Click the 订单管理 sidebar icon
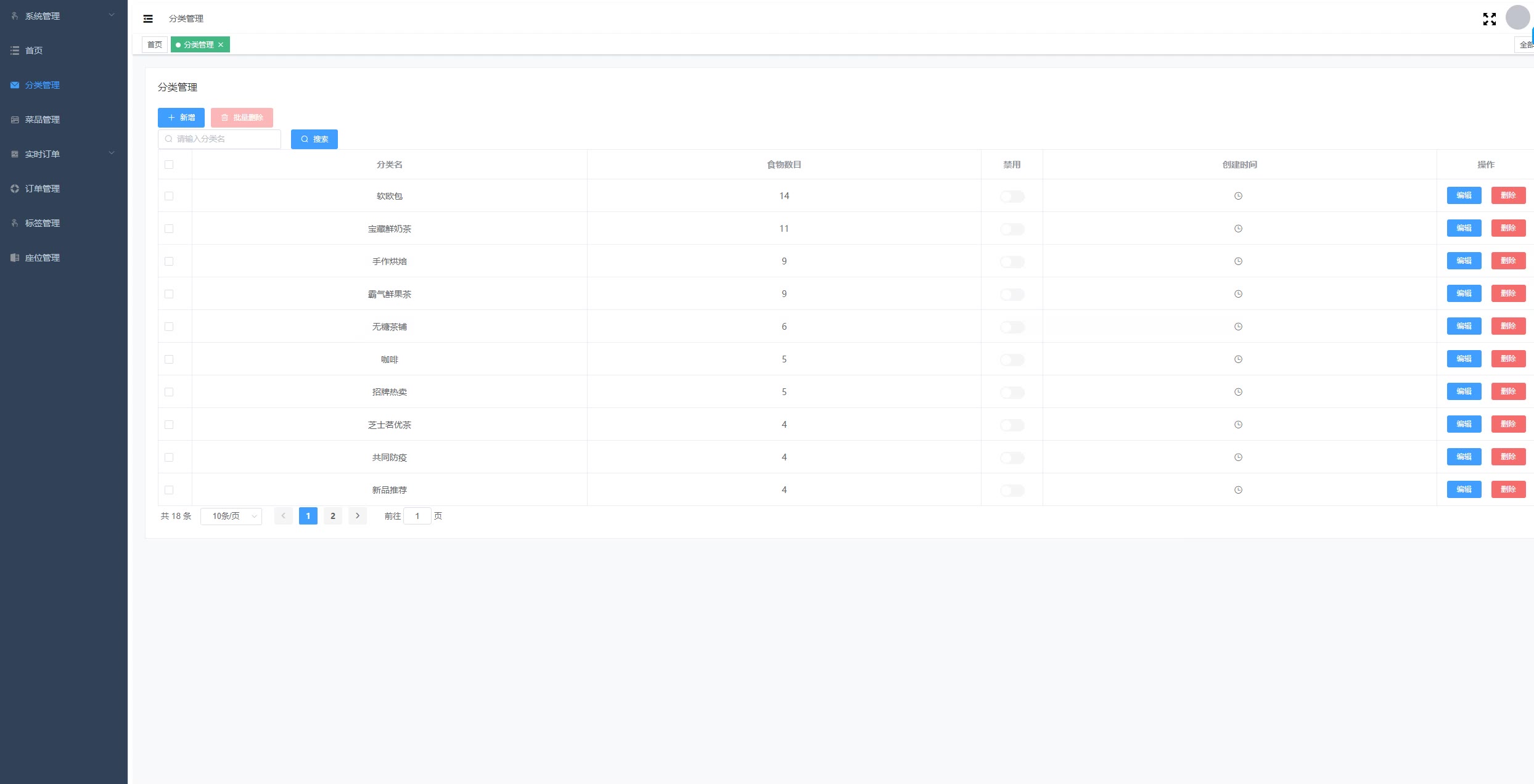Image resolution: width=1534 pixels, height=784 pixels. click(15, 189)
